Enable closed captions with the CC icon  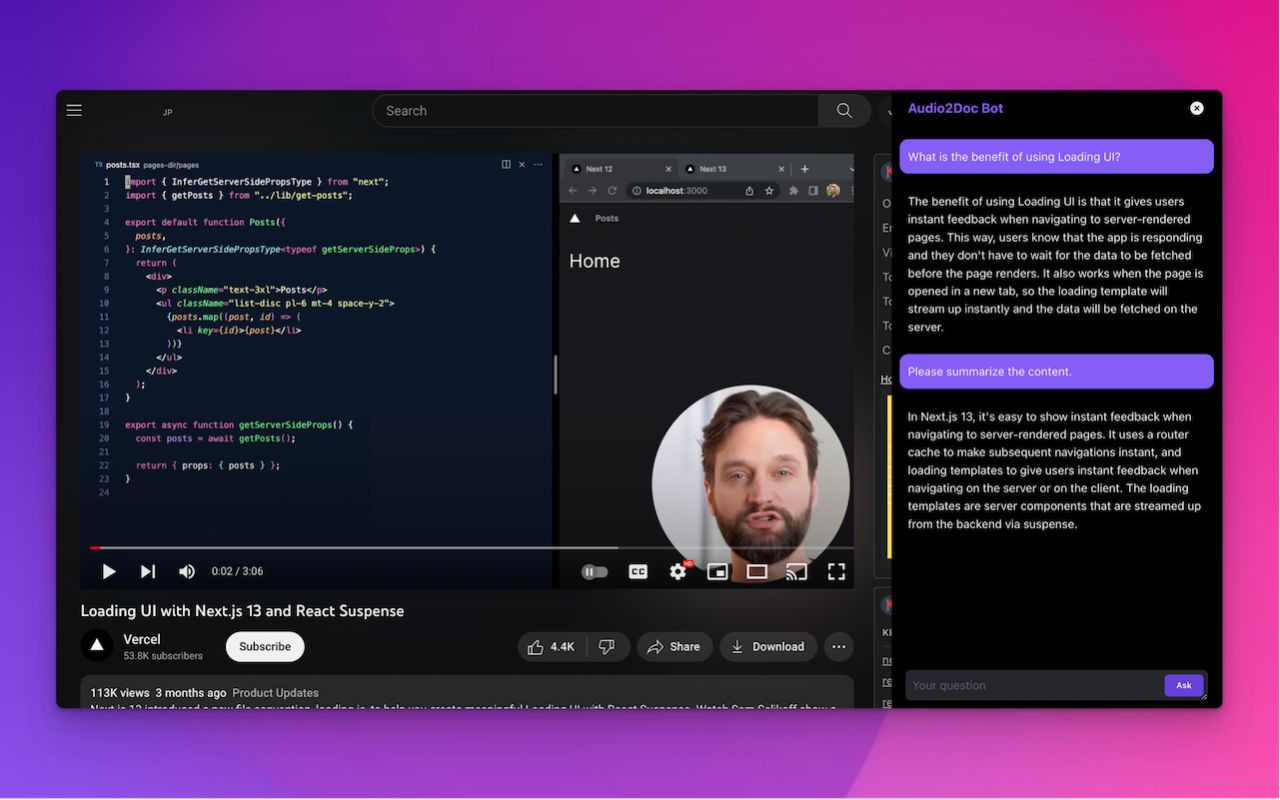click(x=638, y=571)
